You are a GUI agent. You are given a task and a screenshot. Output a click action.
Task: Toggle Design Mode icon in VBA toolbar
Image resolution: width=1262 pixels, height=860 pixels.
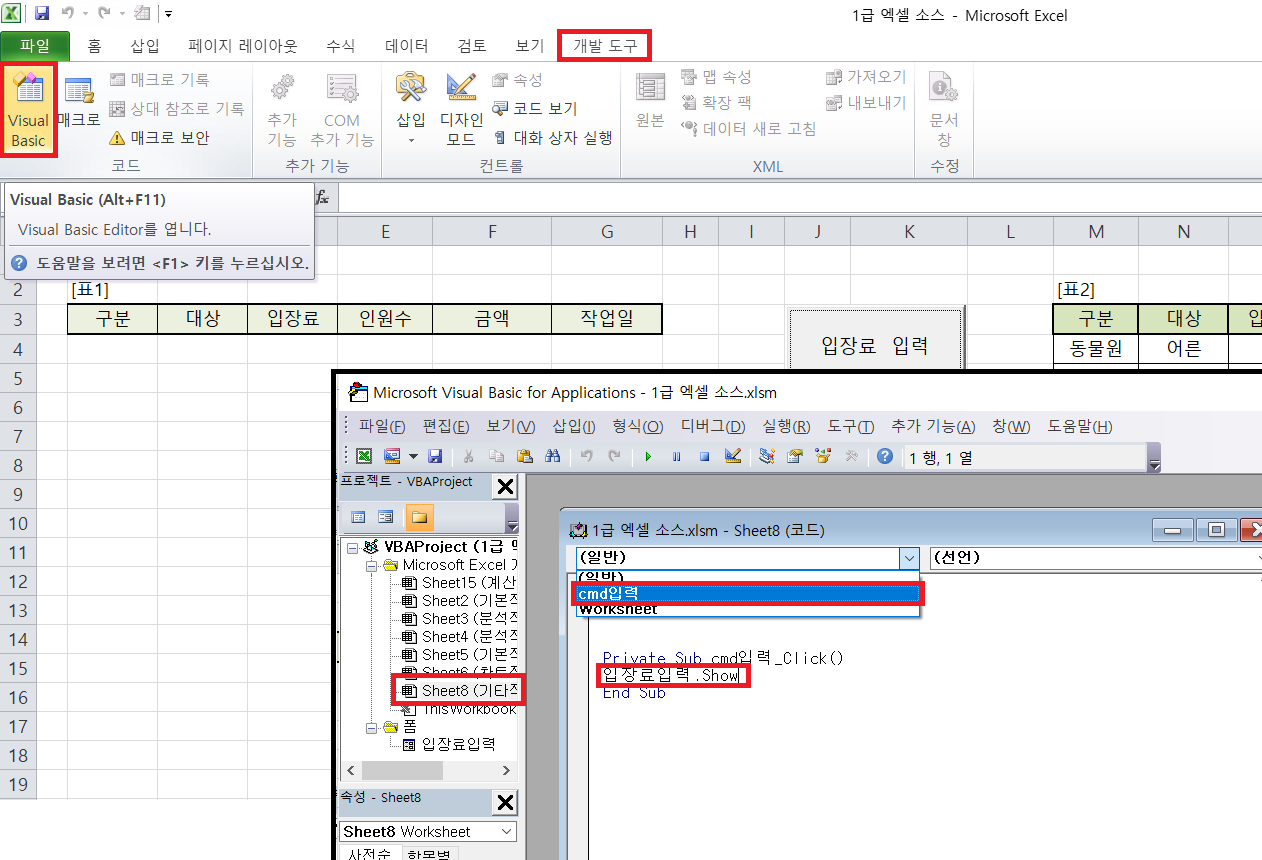[732, 456]
